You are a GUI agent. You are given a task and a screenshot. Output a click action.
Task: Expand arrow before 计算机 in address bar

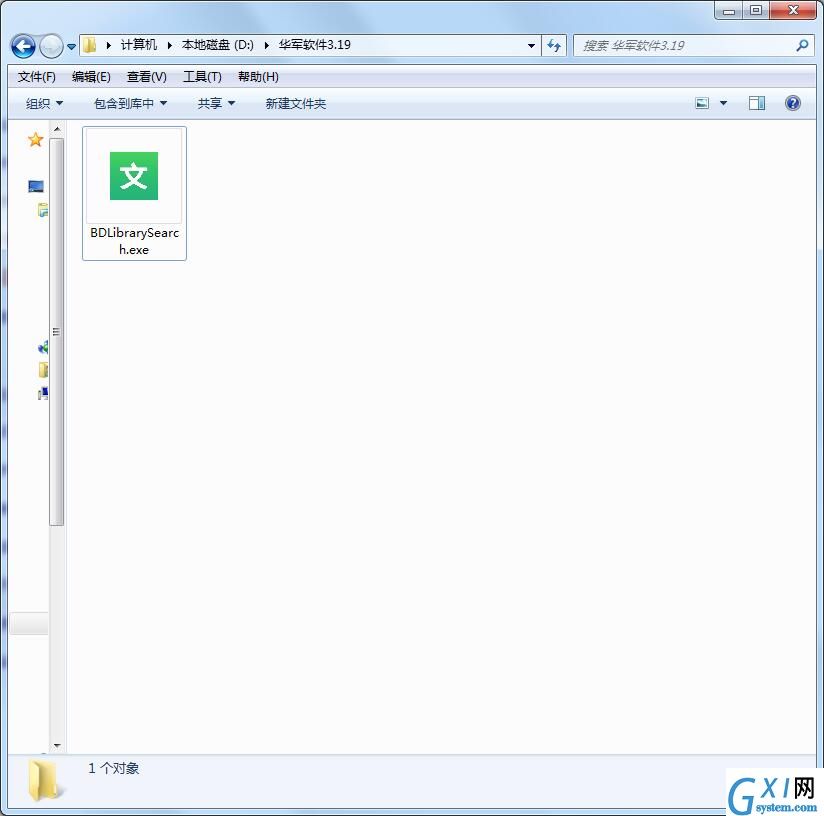109,45
